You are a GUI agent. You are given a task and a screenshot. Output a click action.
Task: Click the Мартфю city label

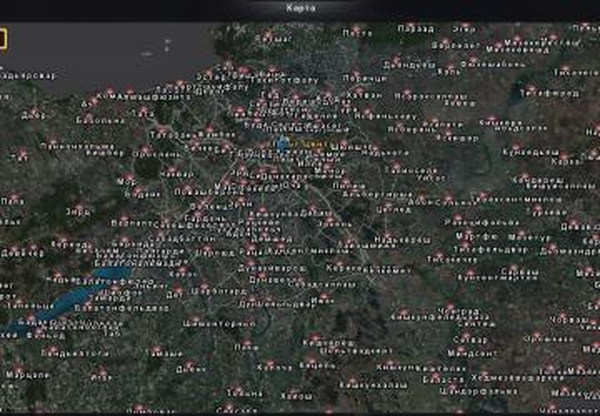[x=477, y=237]
